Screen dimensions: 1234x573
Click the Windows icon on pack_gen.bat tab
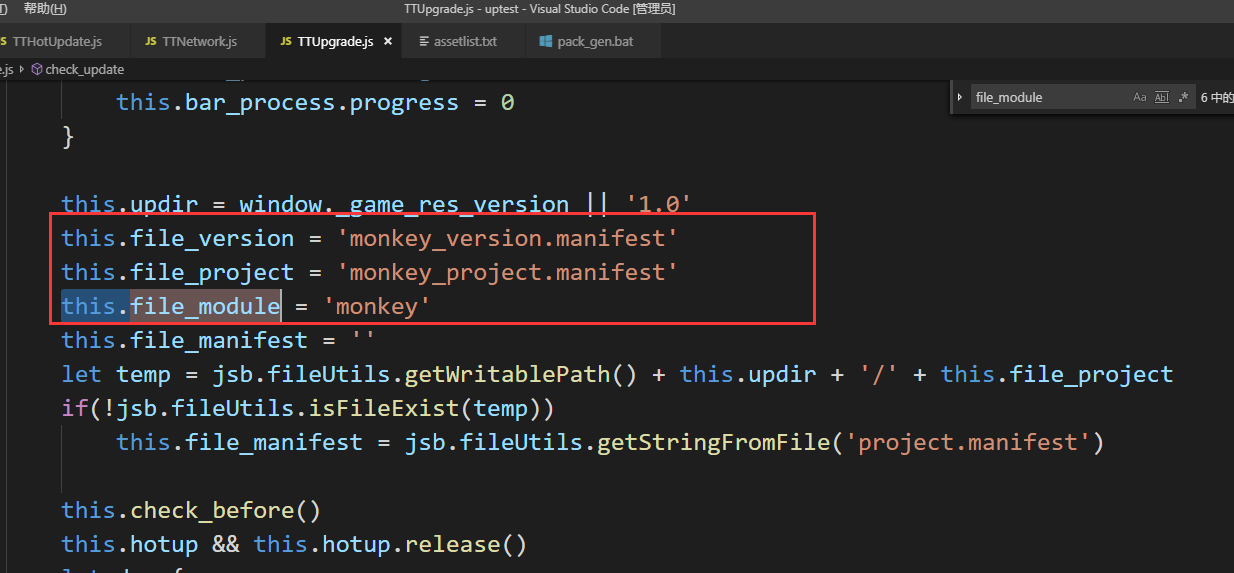[x=546, y=42]
